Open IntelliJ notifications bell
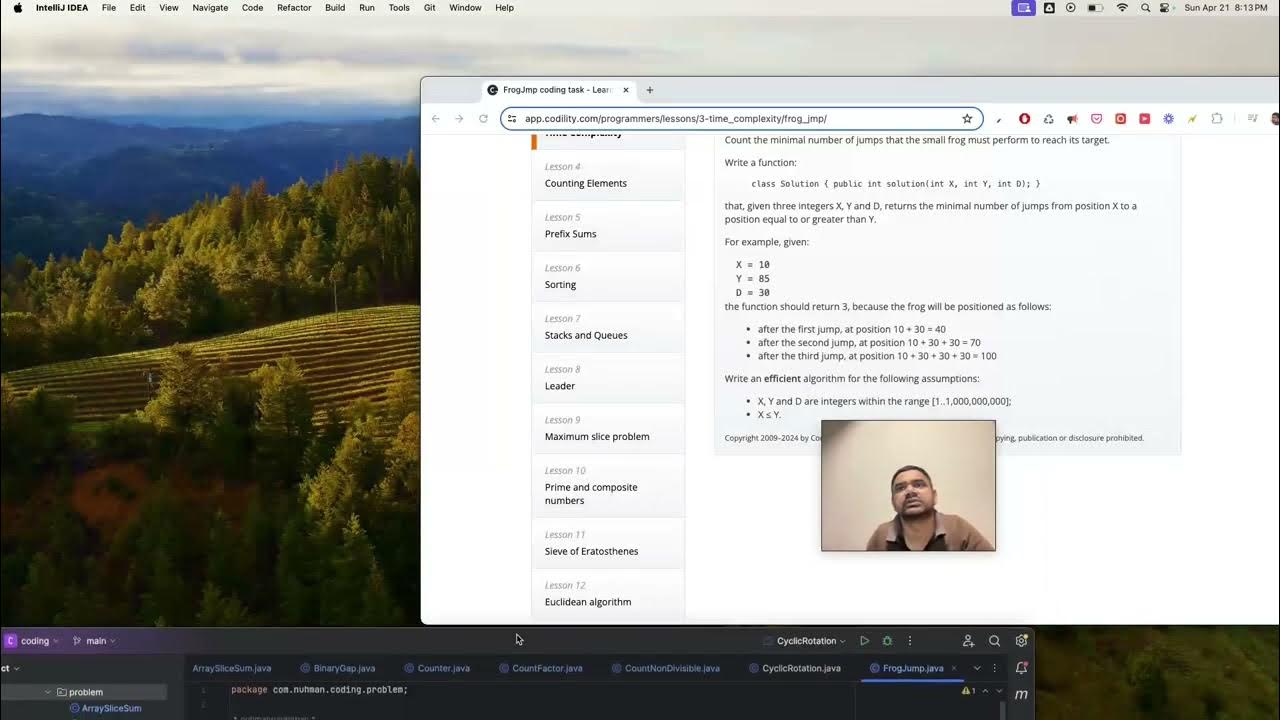 coord(1021,668)
